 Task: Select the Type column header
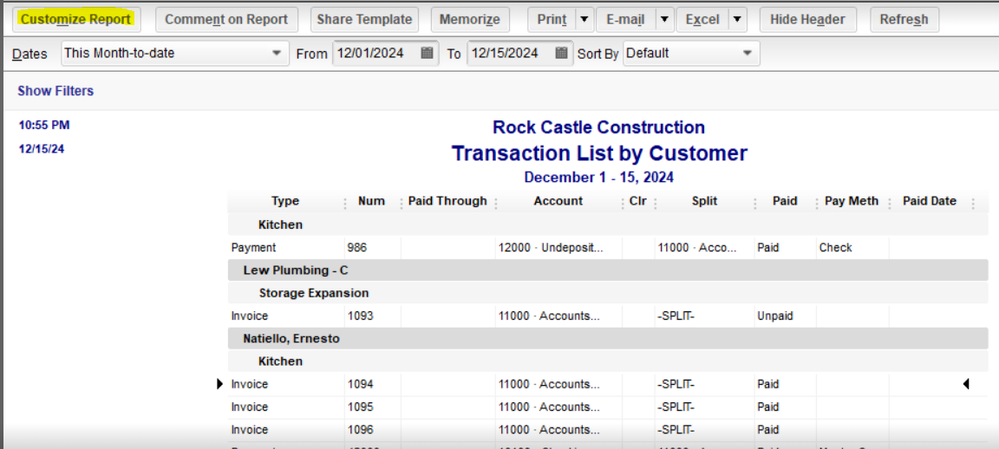[x=285, y=201]
